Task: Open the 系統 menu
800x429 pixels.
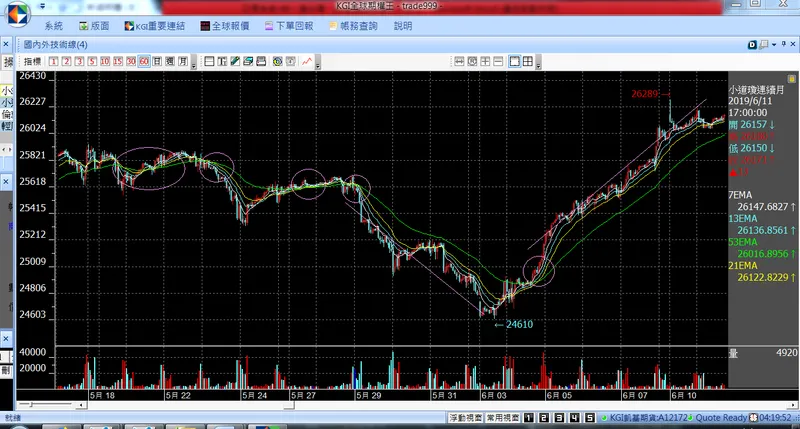Action: pyautogui.click(x=54, y=26)
